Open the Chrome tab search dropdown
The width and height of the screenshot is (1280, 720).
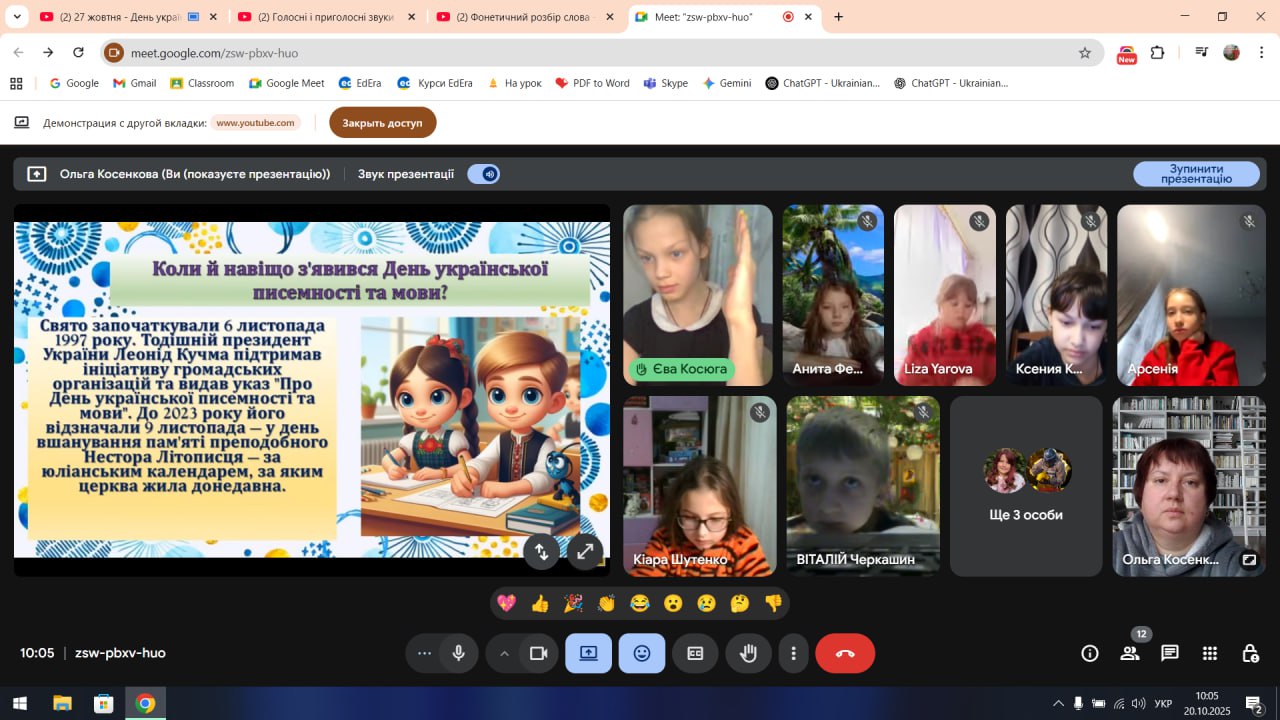pyautogui.click(x=17, y=17)
